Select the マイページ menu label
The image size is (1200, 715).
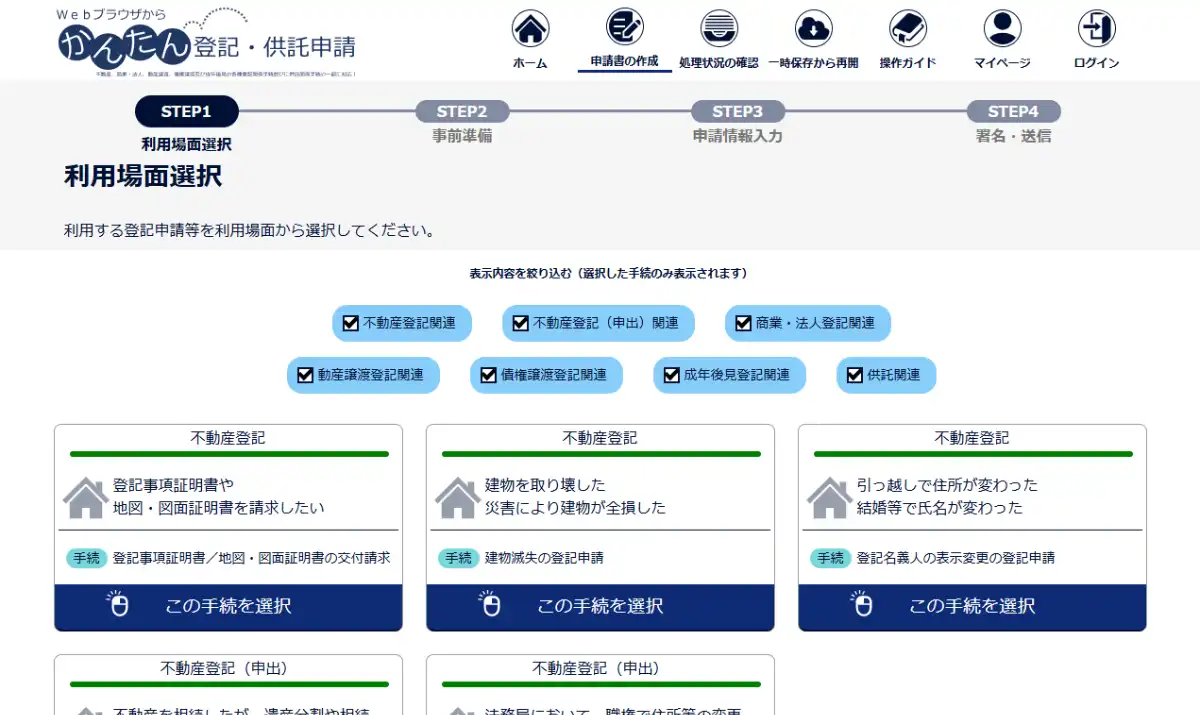tap(1002, 63)
